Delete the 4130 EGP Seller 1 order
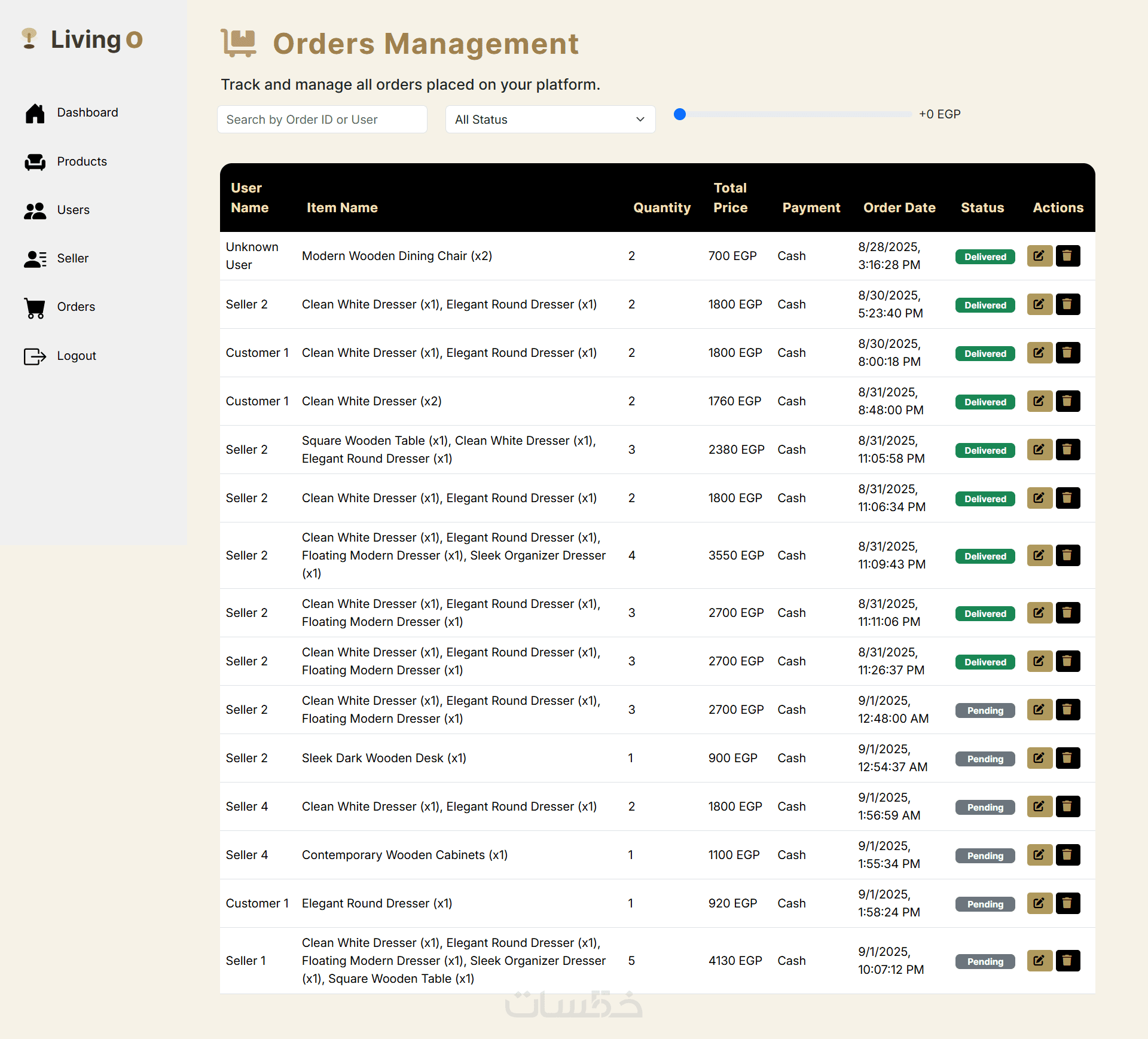 pyautogui.click(x=1067, y=961)
